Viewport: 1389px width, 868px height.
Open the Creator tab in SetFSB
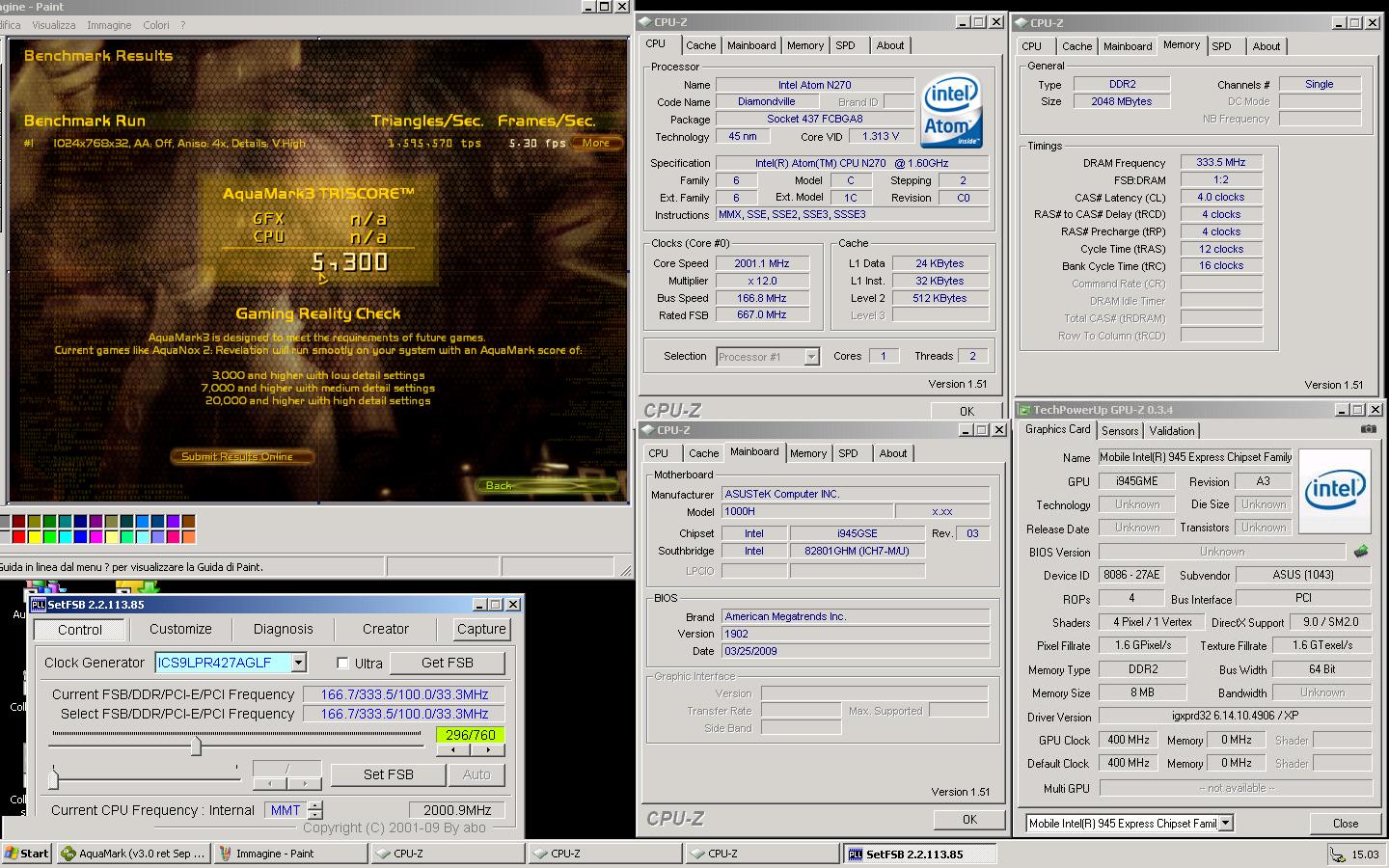[386, 629]
